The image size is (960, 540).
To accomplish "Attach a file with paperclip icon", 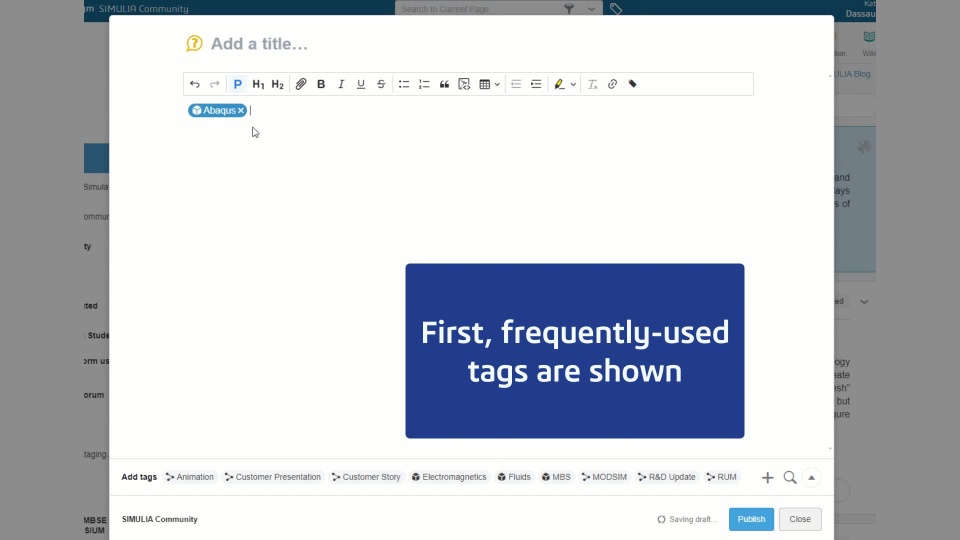I will 301,84.
